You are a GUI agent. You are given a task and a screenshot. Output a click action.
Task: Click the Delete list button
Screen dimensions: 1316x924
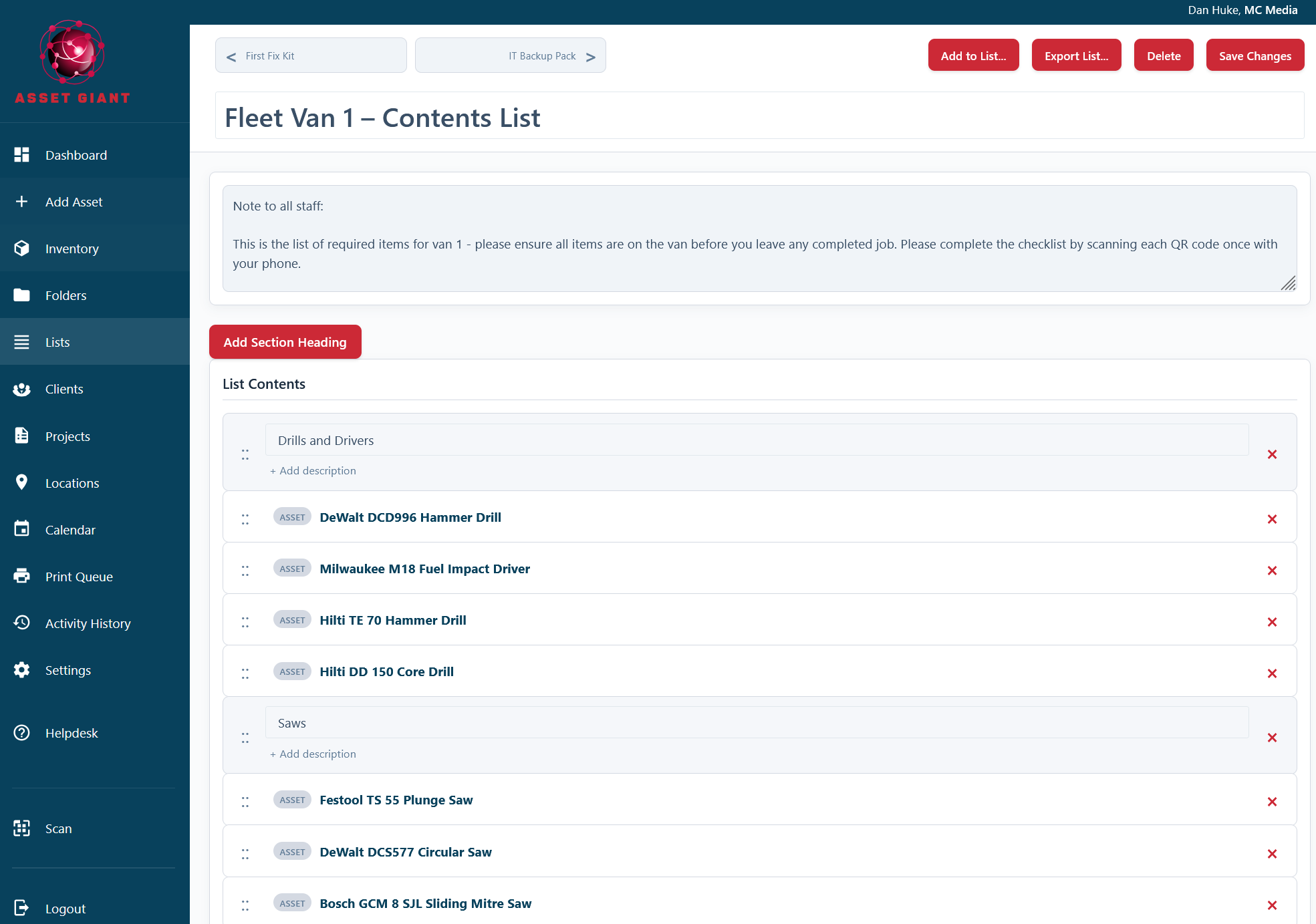tap(1164, 55)
